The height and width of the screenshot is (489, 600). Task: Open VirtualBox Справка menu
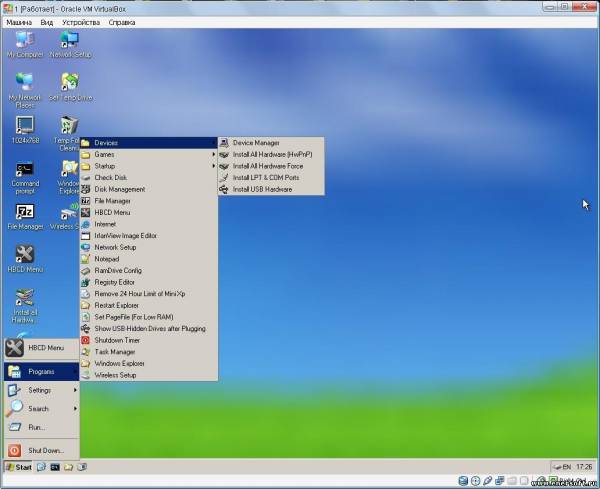(122, 23)
